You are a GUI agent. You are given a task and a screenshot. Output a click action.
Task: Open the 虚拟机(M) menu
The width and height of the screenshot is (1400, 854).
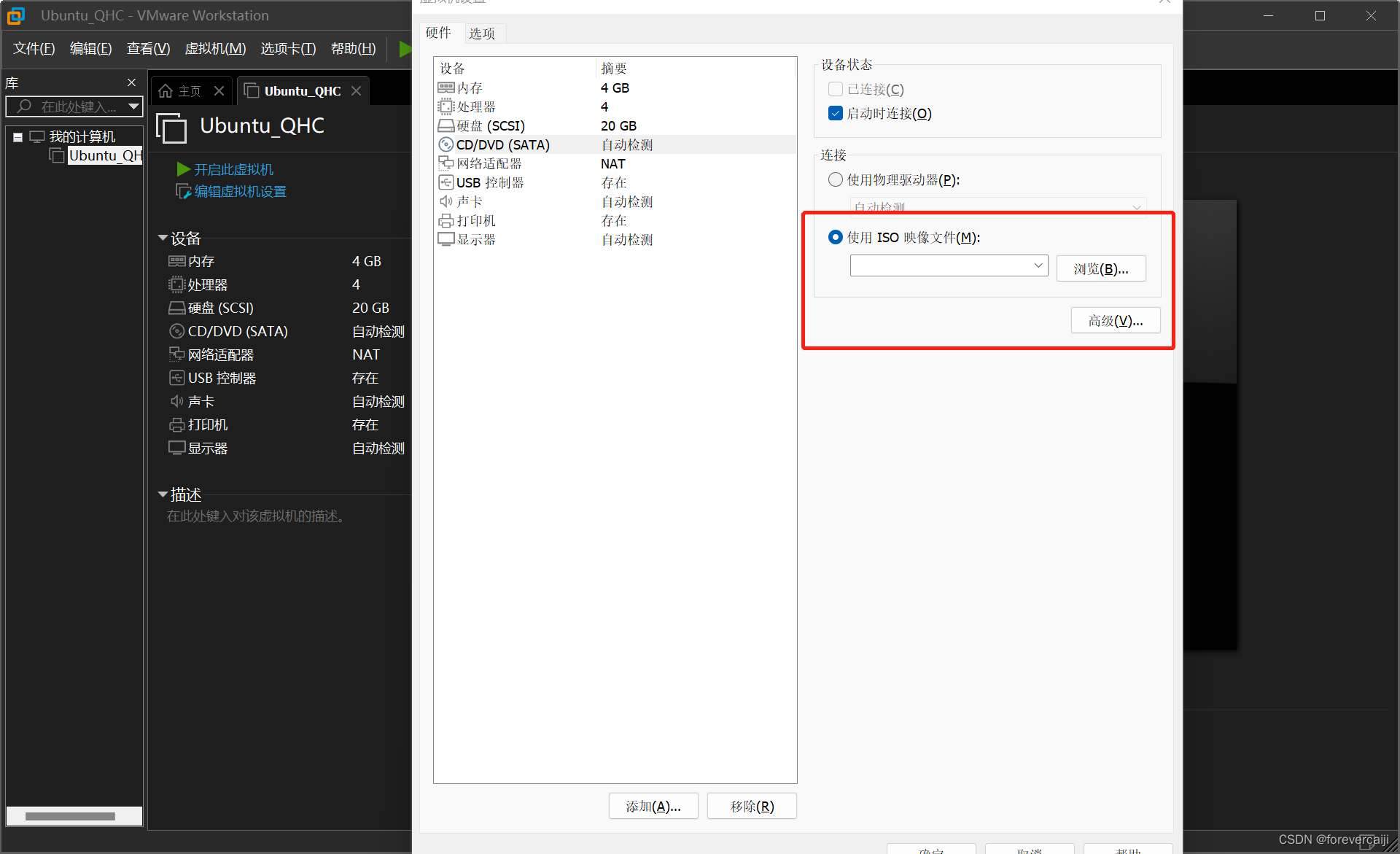coord(215,49)
